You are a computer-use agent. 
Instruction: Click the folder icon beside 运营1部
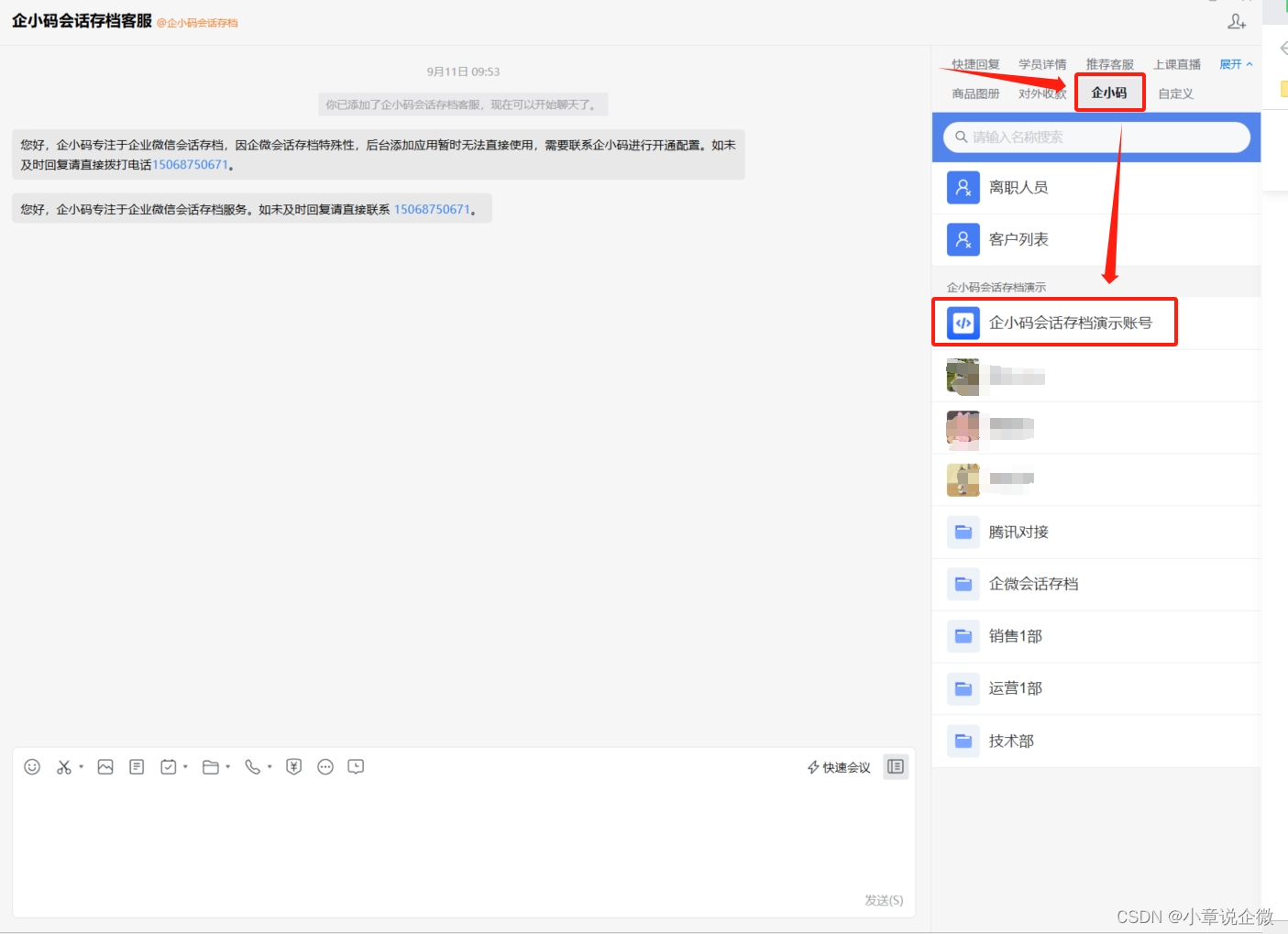coord(963,689)
